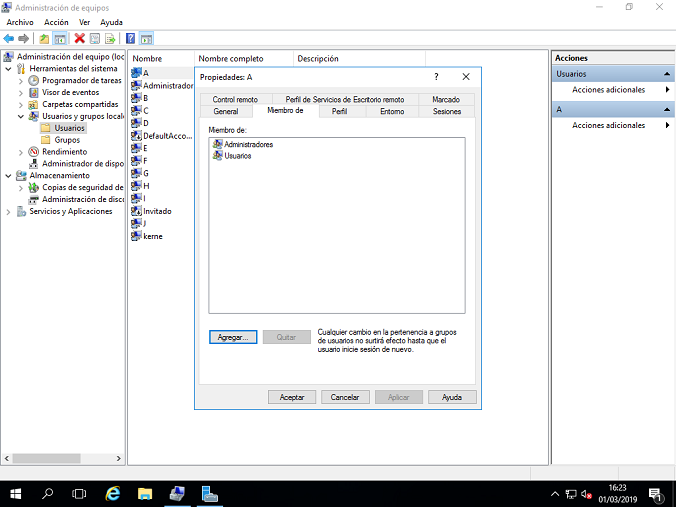Image resolution: width=676 pixels, height=507 pixels.
Task: Collapse the A section in Acciones pane
Action: coord(667,110)
